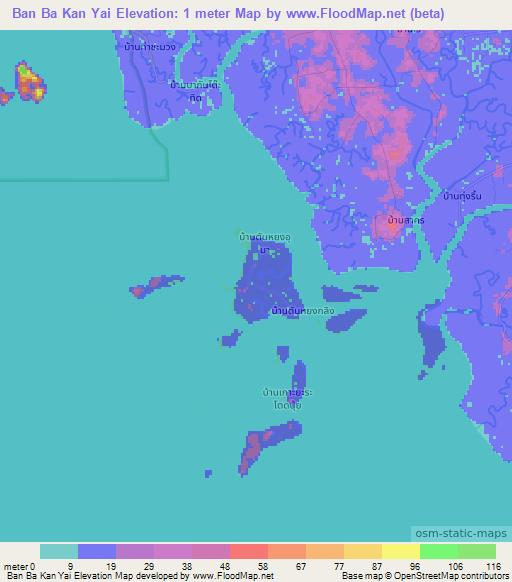
Task: Click the Ban Ba Kan Yai Elevation title
Action: (228, 13)
